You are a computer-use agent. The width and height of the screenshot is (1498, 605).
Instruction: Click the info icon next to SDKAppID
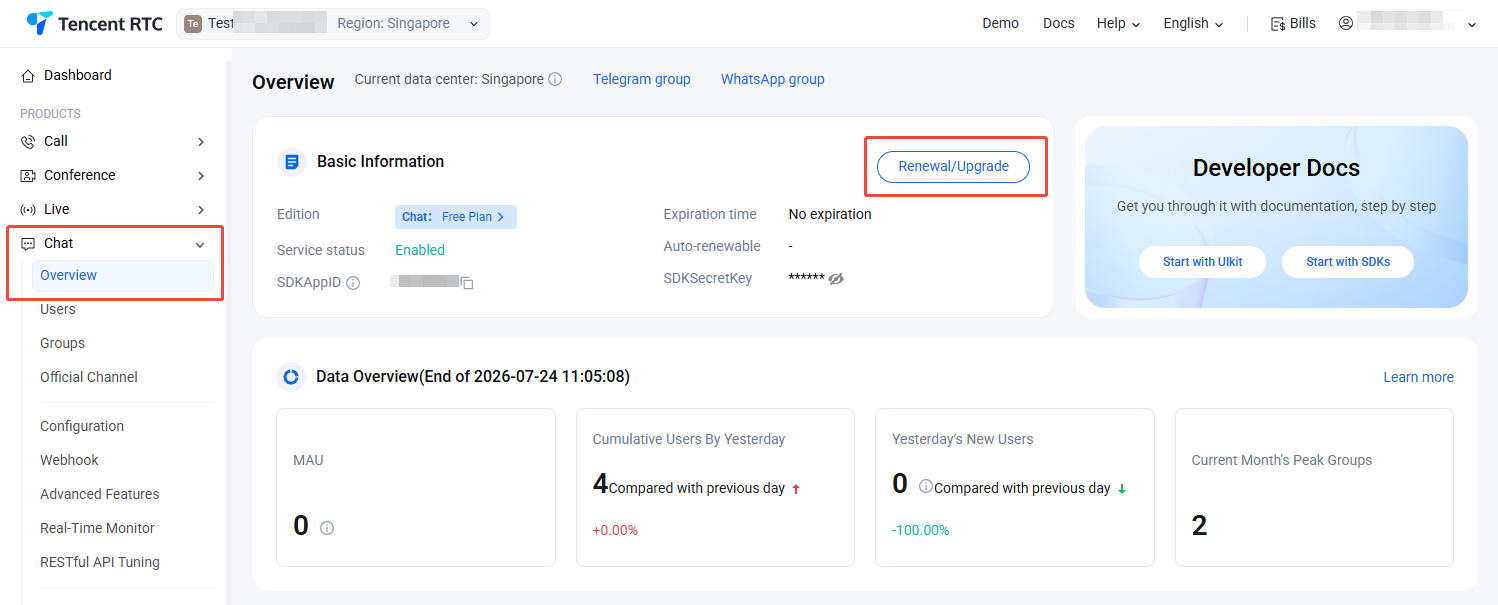353,283
